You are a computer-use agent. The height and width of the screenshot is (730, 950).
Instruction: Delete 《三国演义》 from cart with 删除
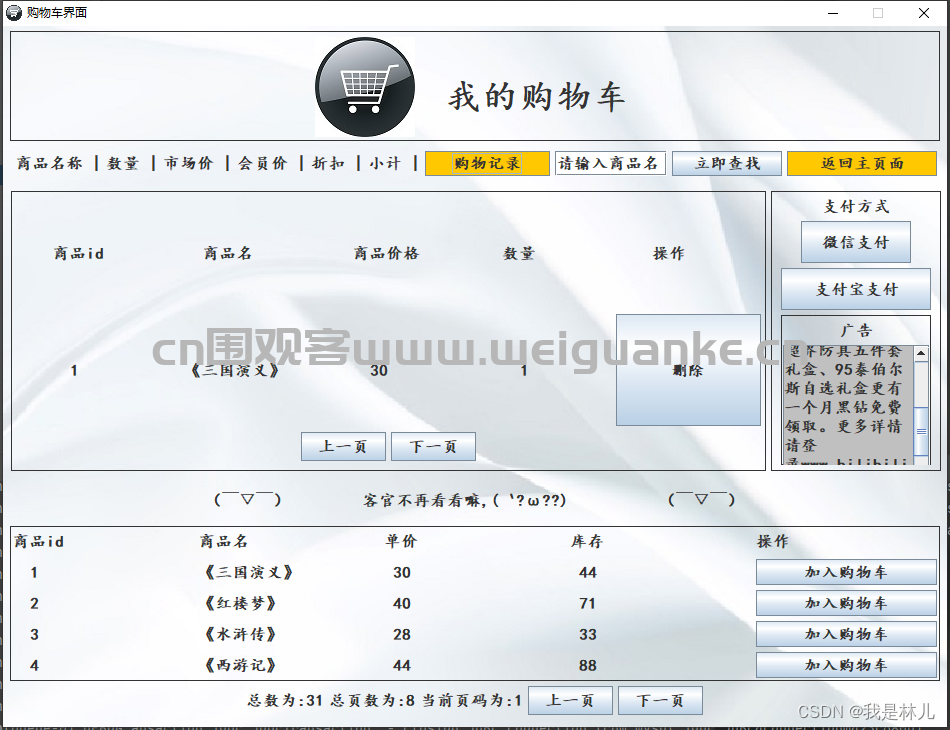pyautogui.click(x=688, y=370)
